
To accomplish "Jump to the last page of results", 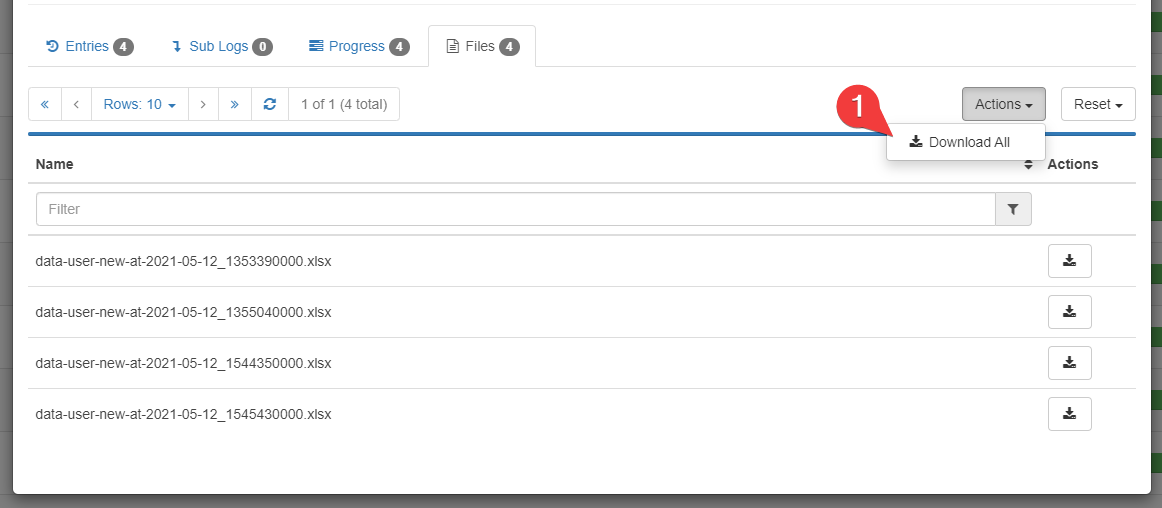I will click(234, 104).
